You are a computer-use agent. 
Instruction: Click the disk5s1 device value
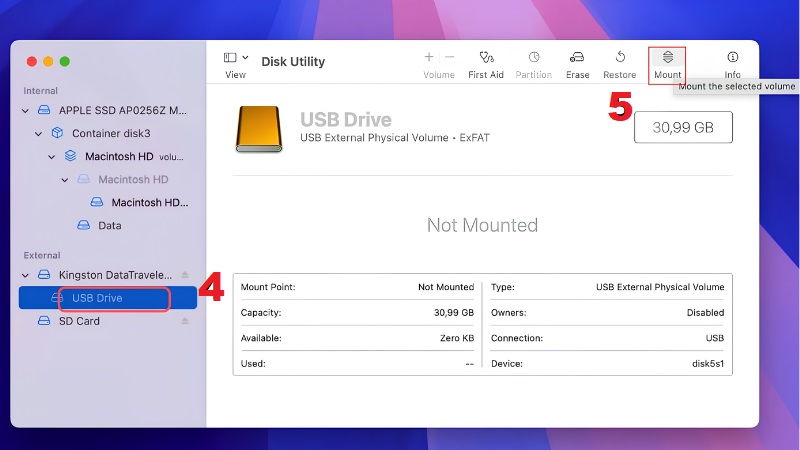pyautogui.click(x=708, y=364)
